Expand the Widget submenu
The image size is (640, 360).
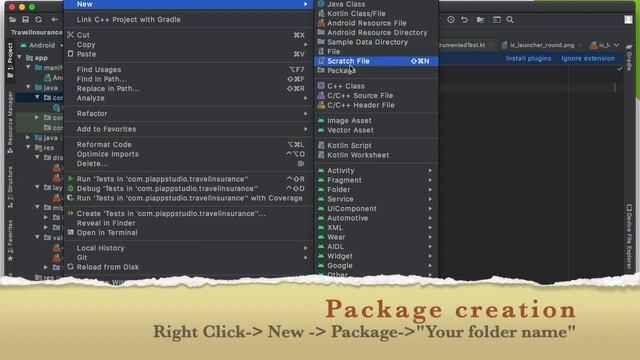[376, 256]
